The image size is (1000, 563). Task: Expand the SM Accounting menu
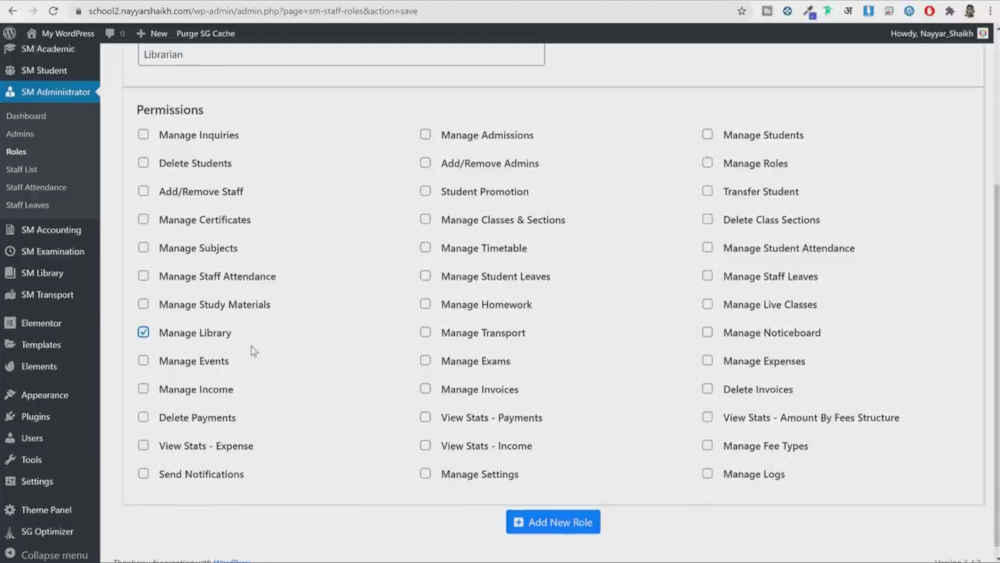50,230
